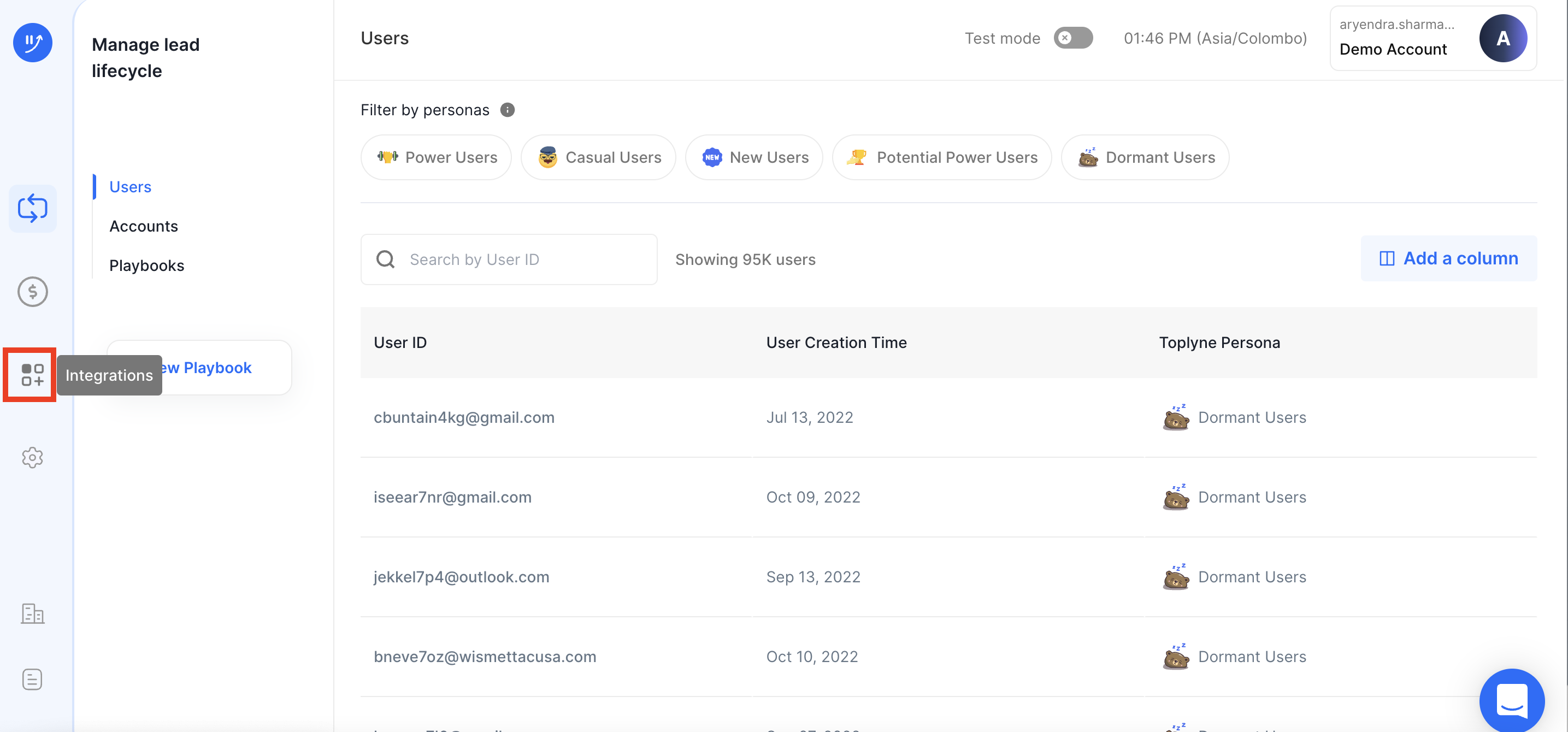Open the chat support bubble
Screen dimensions: 1568x732
coord(1511,700)
